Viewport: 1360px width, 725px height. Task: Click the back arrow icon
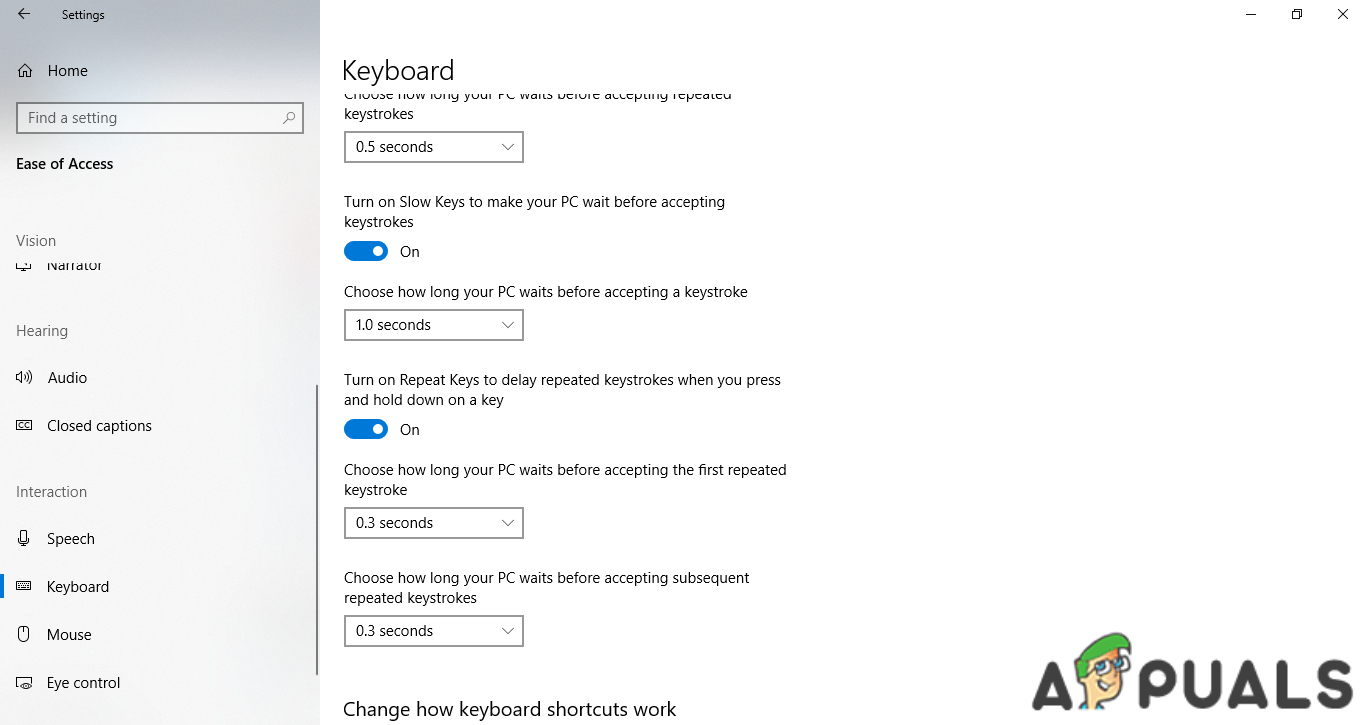(x=24, y=15)
